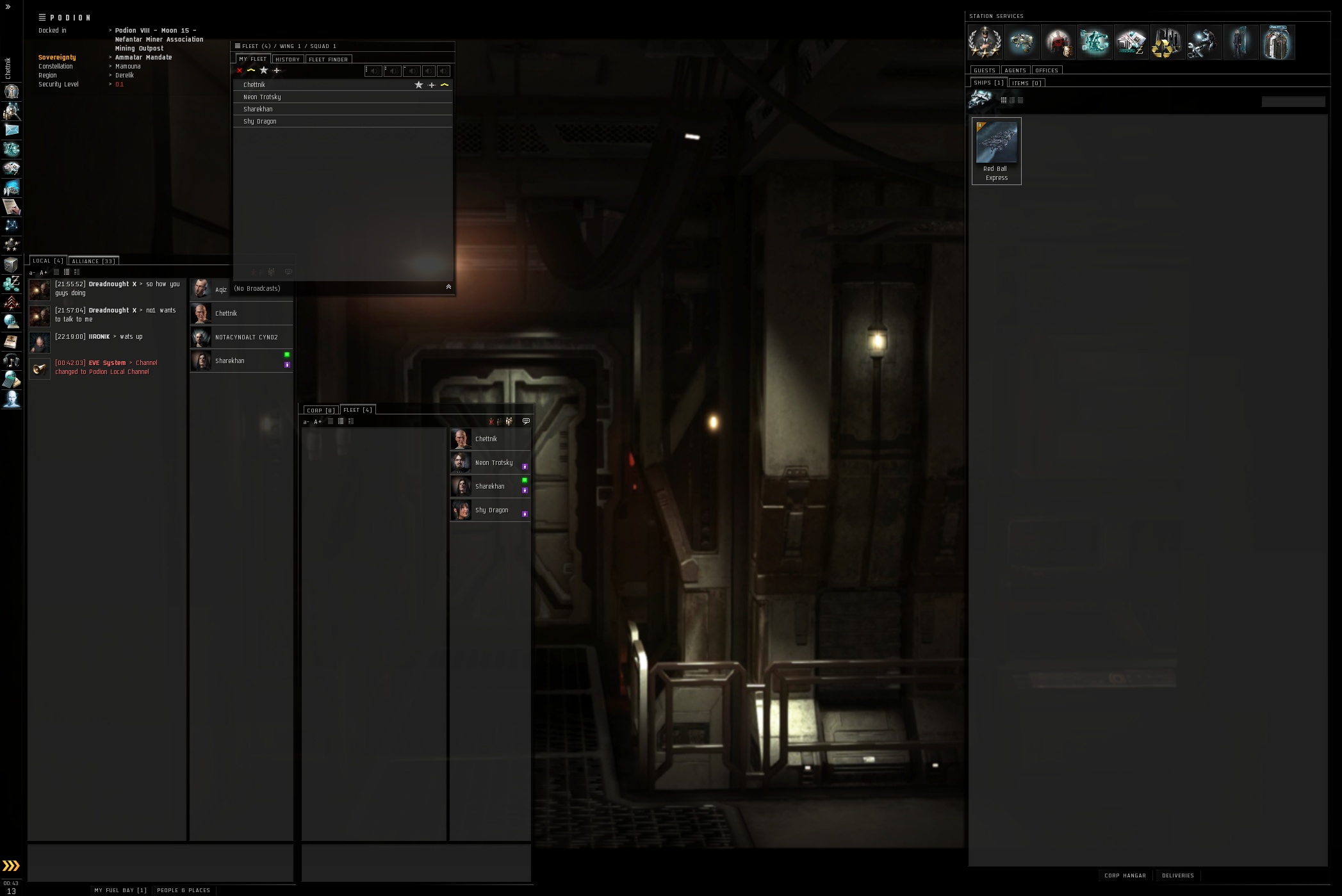
Task: Open the Repair Shop station service
Action: click(x=1204, y=42)
